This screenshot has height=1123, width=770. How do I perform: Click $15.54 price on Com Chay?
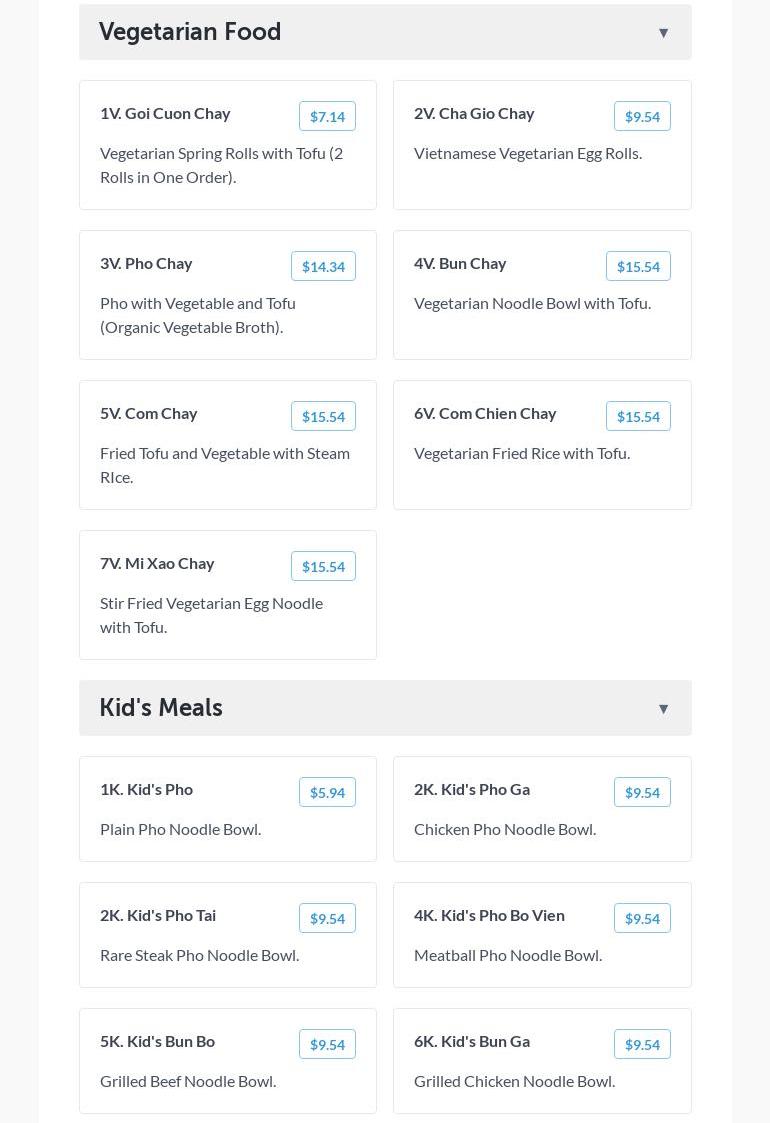323,416
